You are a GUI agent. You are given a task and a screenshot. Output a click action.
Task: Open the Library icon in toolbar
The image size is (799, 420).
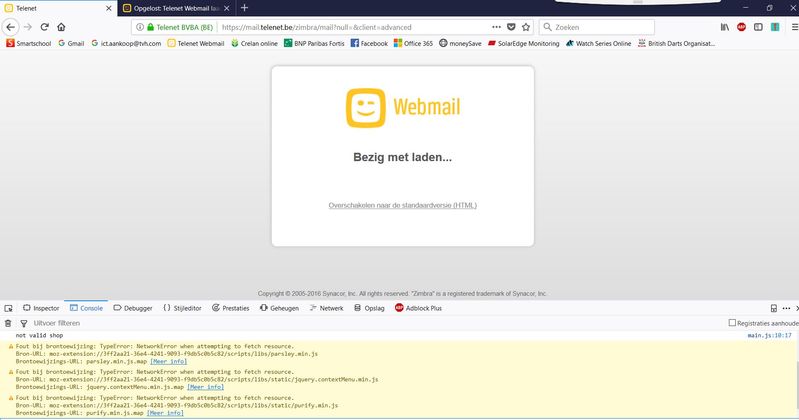pyautogui.click(x=725, y=27)
